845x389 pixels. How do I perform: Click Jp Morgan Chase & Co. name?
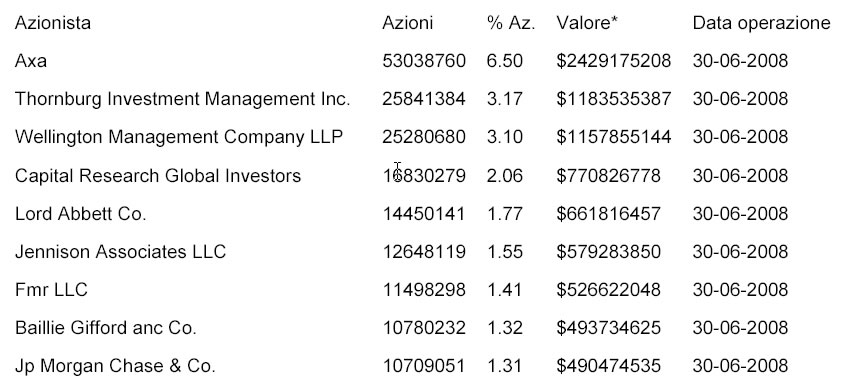tap(115, 366)
